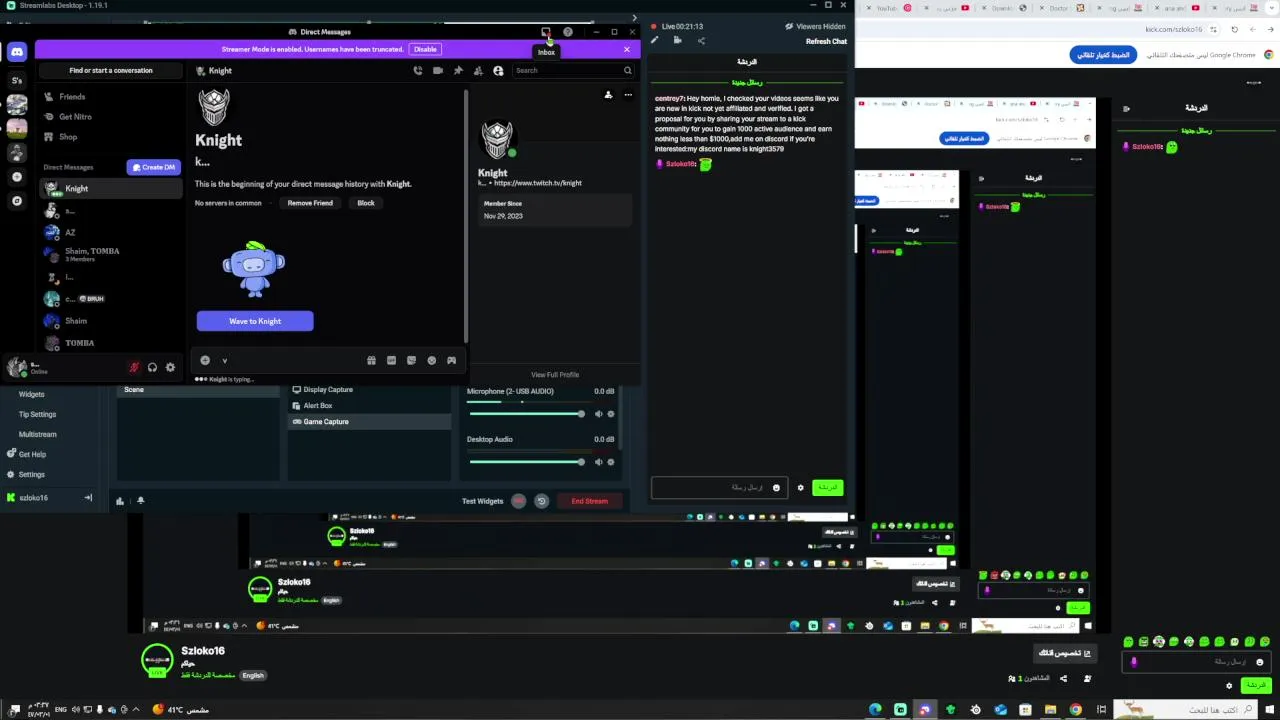Open Find or start a conversation
Screen dimensions: 1280x720
[x=111, y=71]
